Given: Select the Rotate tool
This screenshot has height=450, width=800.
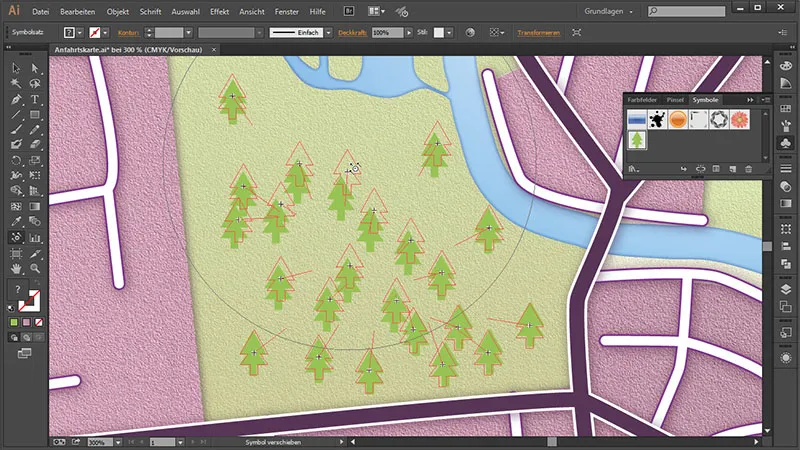Looking at the screenshot, I should click(16, 160).
